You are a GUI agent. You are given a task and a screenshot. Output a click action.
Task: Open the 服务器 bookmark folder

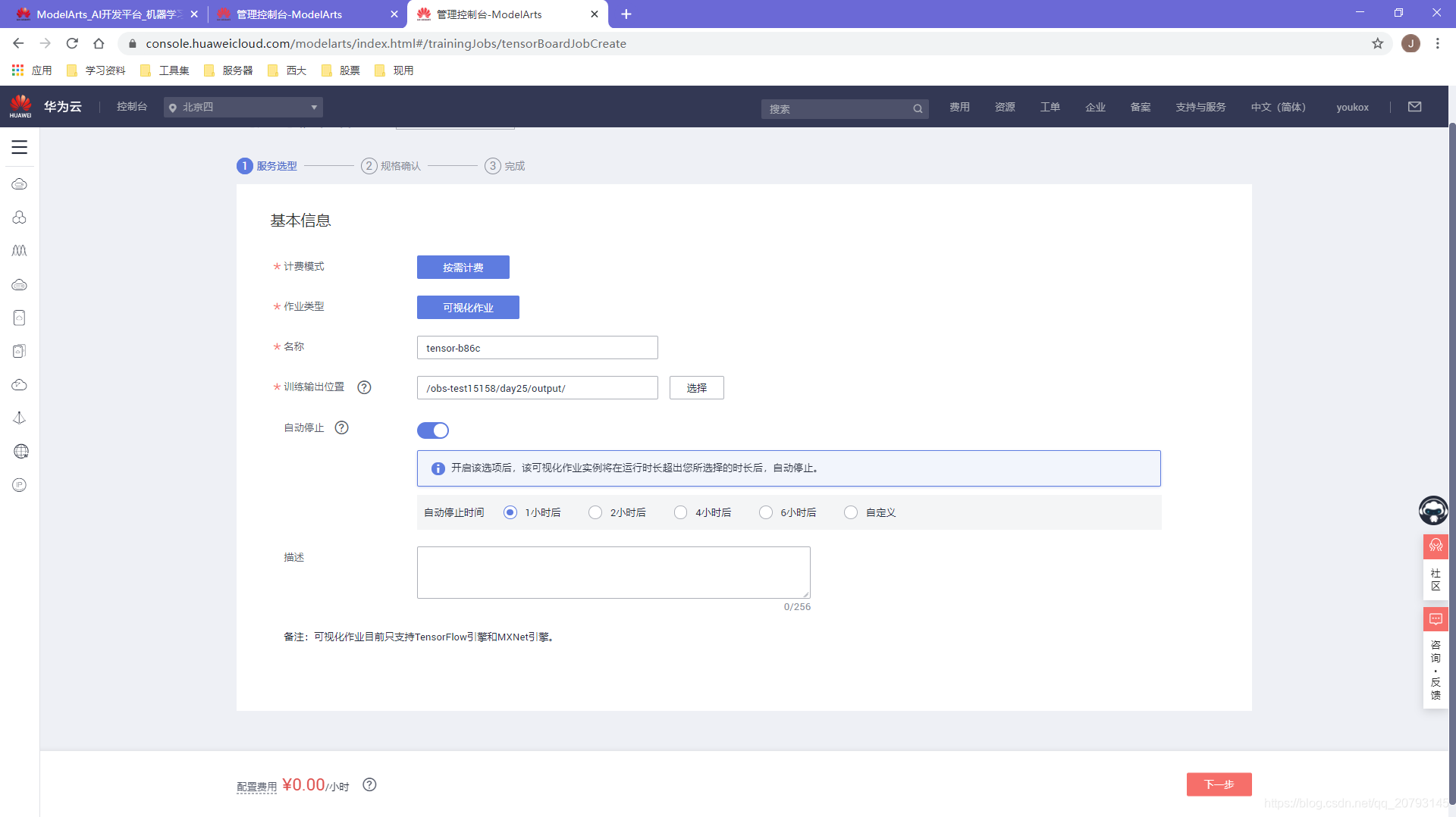229,70
